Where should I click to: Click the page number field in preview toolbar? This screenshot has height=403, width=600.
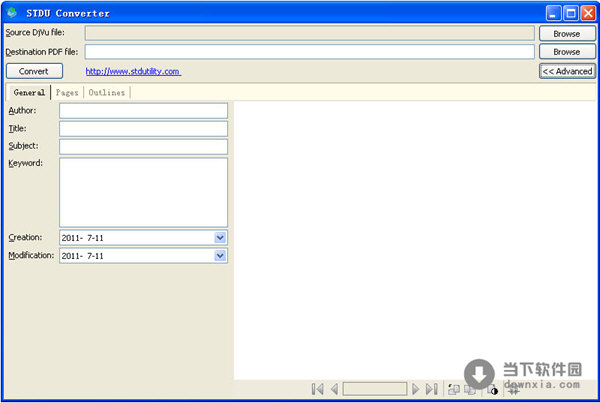click(375, 389)
